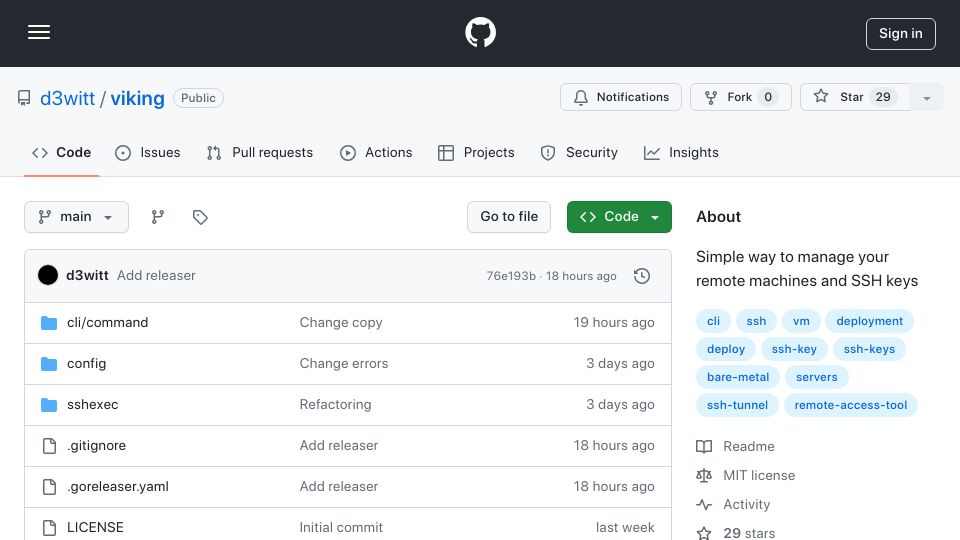Go to the GitHub homepage logo
Viewport: 960px width, 540px height.
pyautogui.click(x=480, y=32)
